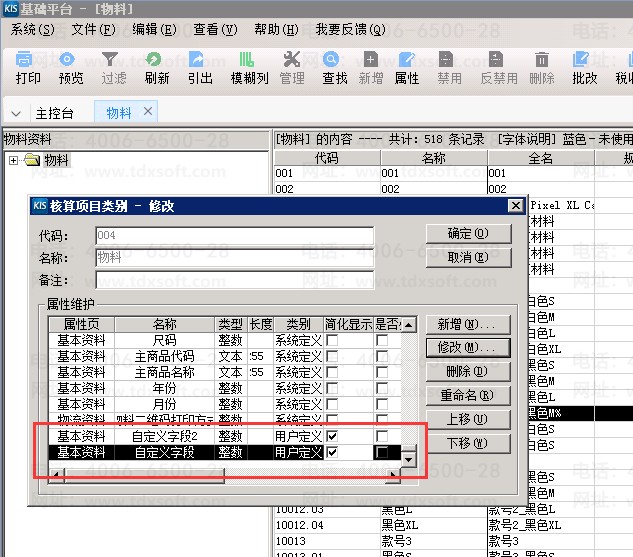Click the 预览 (Preview) toolbar icon

(71, 68)
